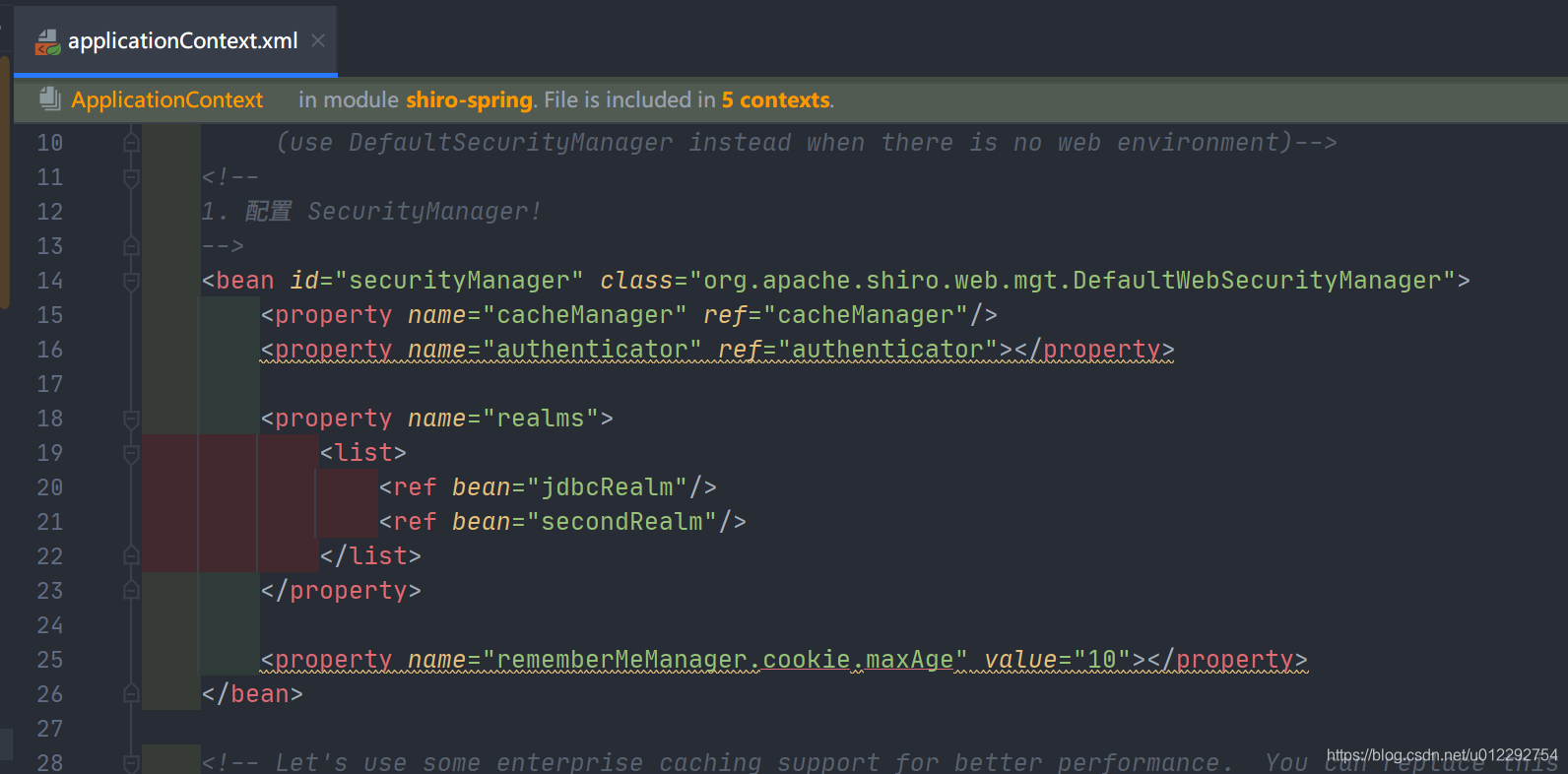
Task: Collapse the realms property at line 18
Action: [131, 419]
